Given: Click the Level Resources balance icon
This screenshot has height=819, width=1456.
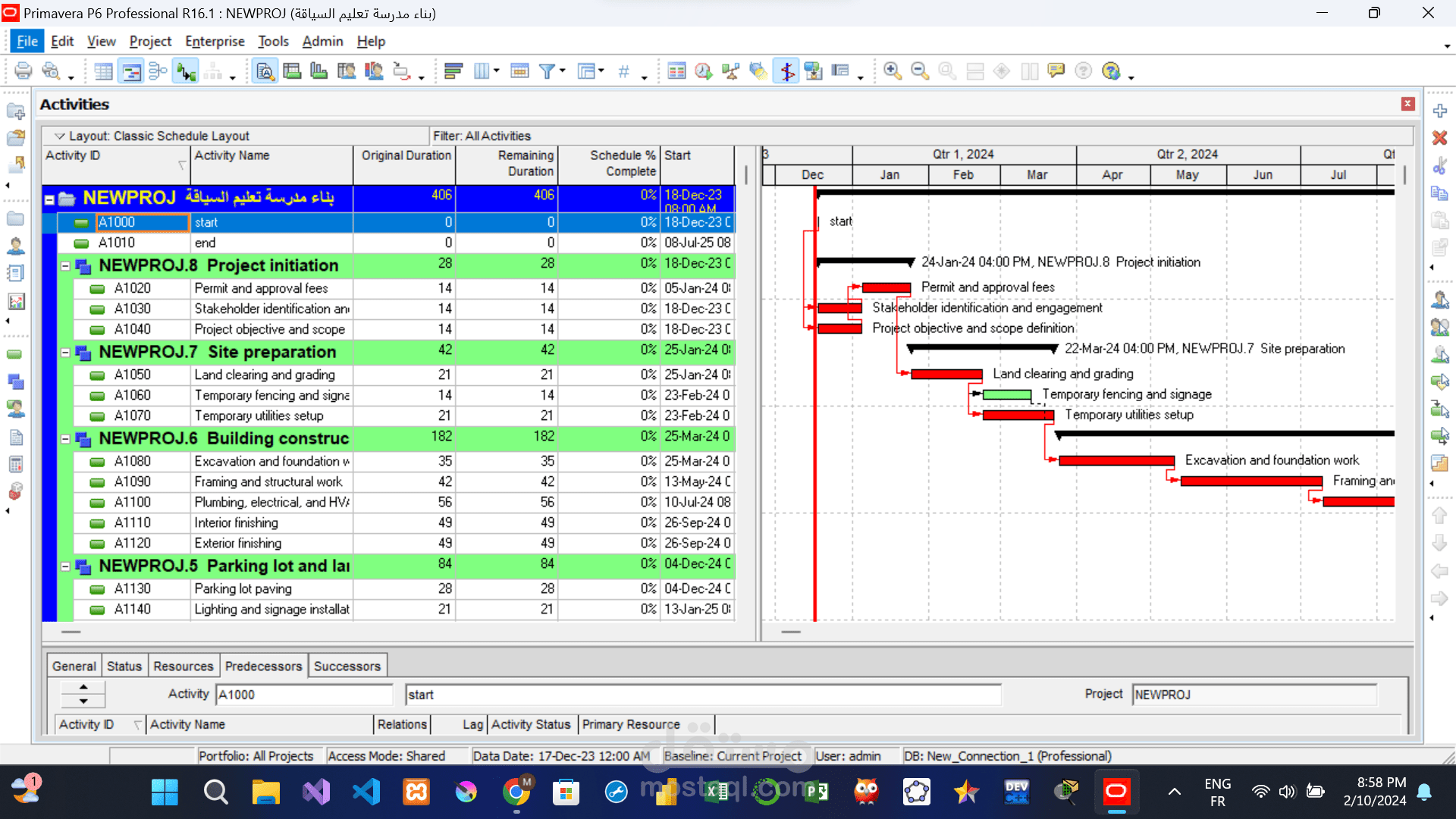Looking at the screenshot, I should pos(731,71).
